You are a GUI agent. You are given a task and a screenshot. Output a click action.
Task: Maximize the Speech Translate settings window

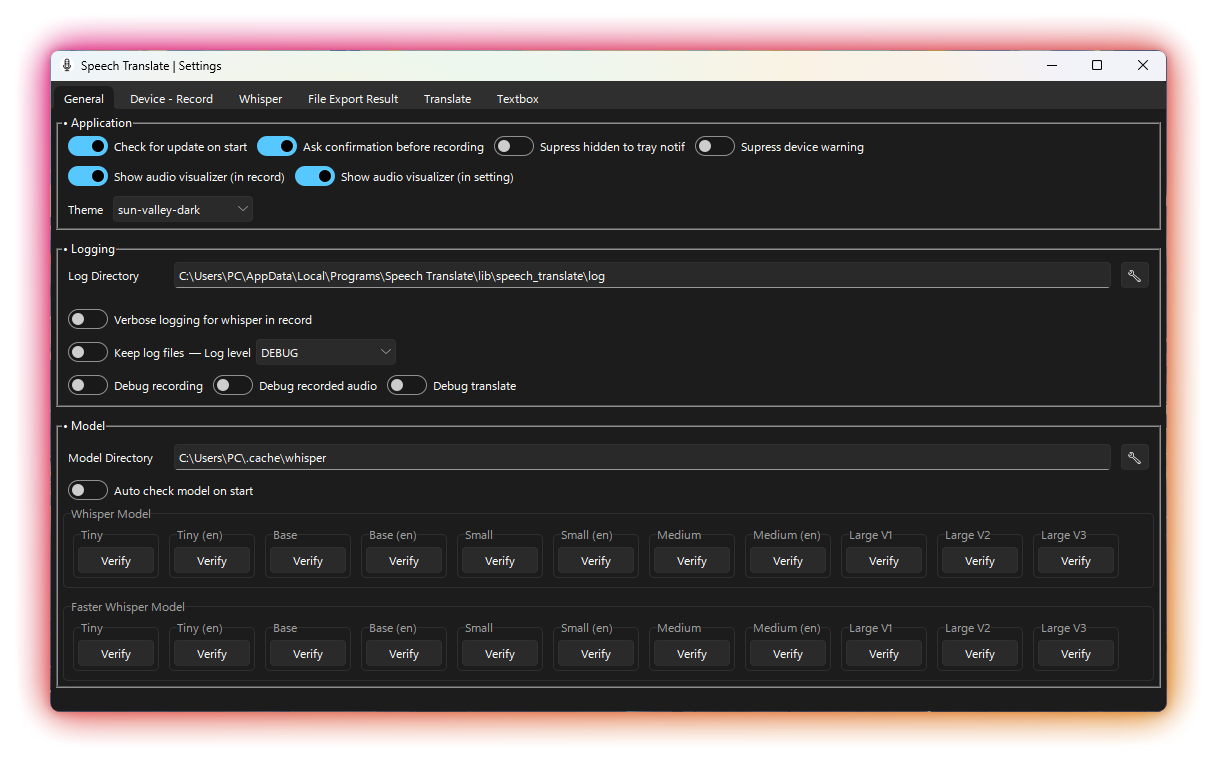pyautogui.click(x=1097, y=65)
